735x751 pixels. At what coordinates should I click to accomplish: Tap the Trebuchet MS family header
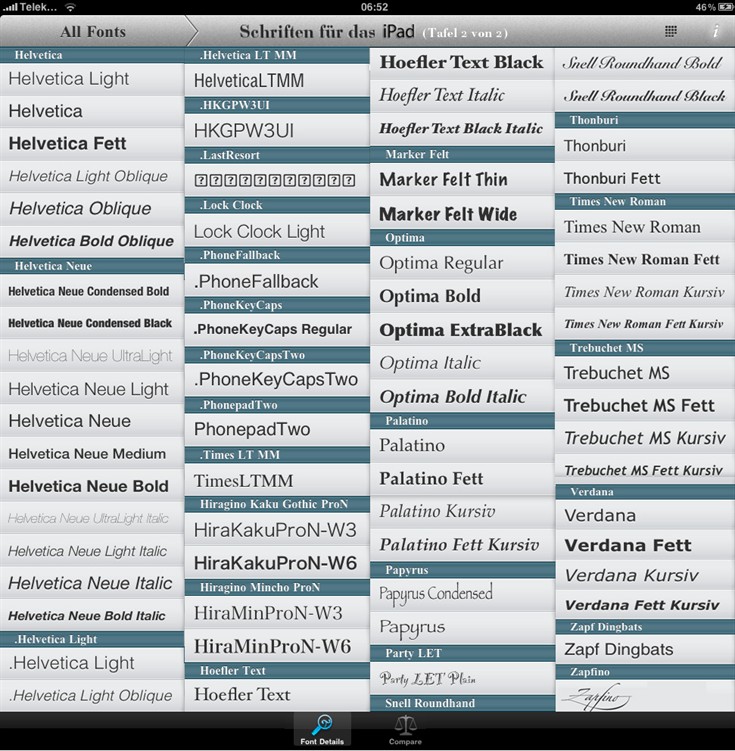(x=645, y=348)
